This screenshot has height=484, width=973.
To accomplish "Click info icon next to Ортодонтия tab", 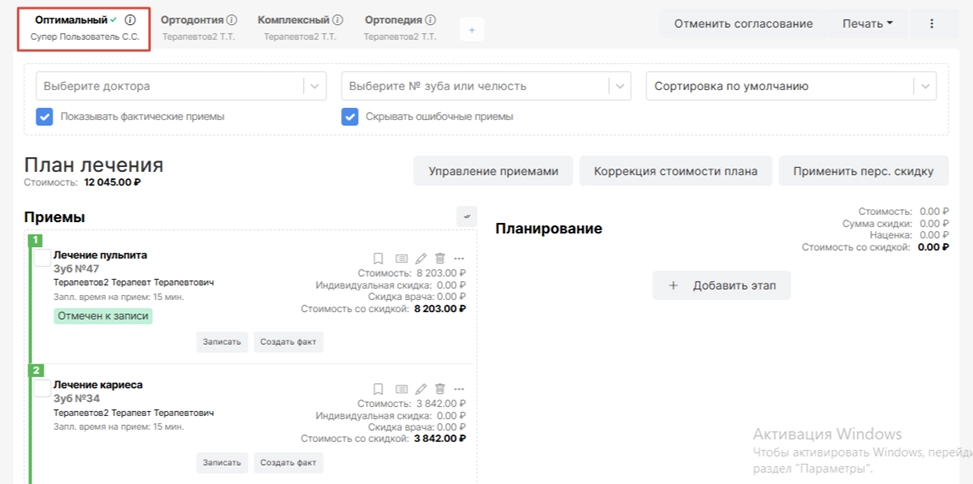I will pos(232,20).
